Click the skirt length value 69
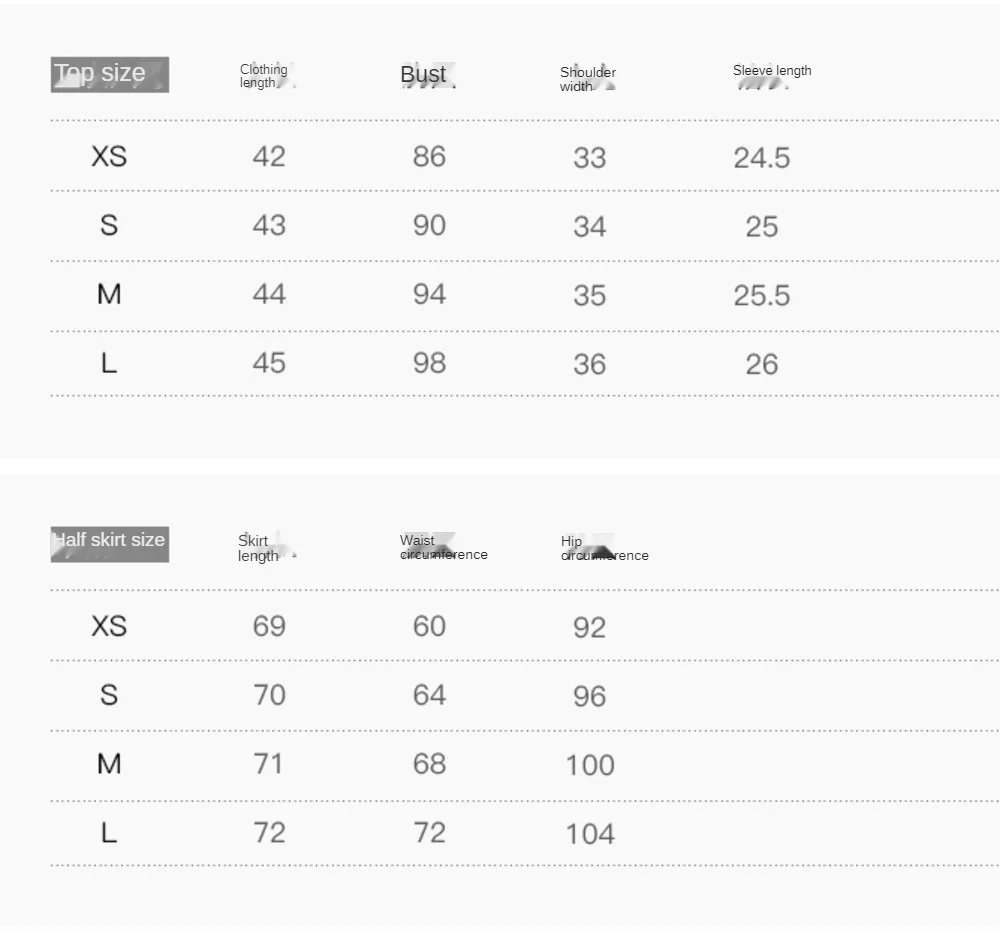 tap(269, 626)
